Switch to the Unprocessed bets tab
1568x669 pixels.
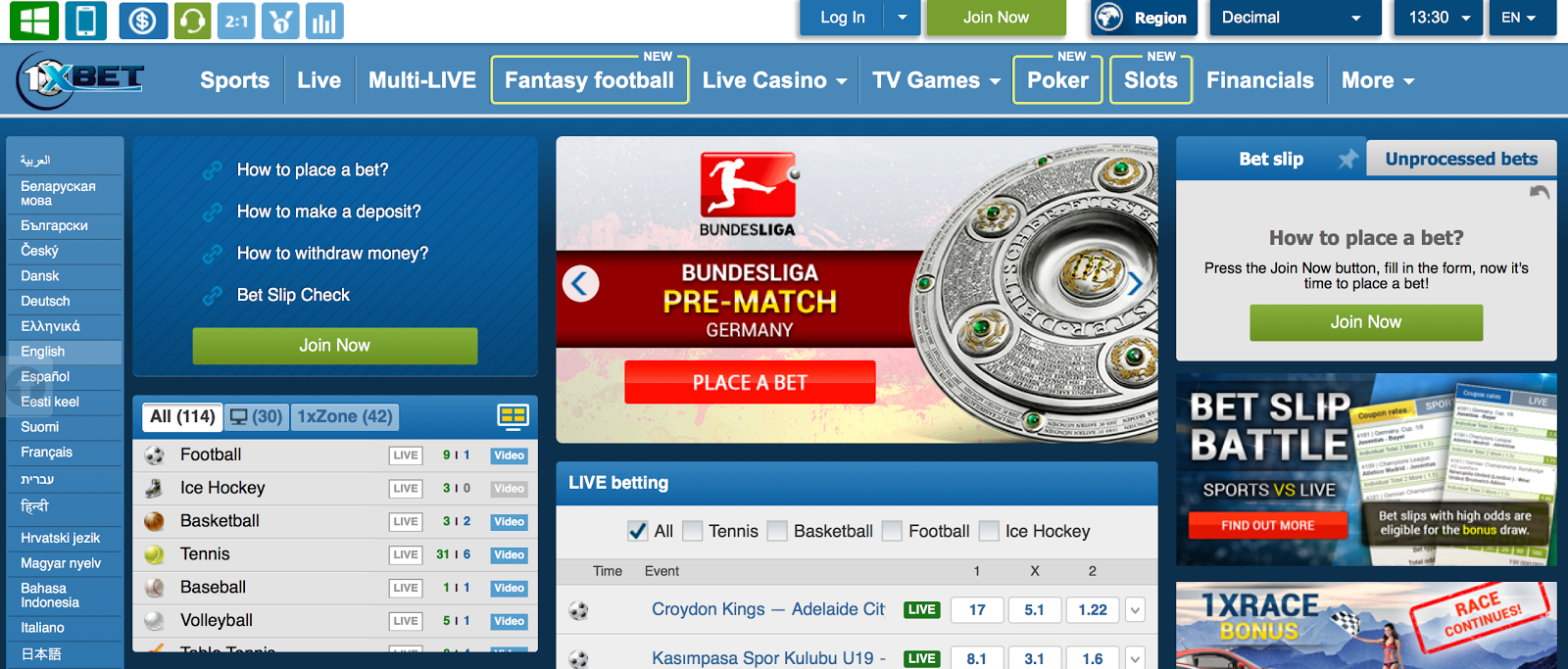tap(1461, 159)
